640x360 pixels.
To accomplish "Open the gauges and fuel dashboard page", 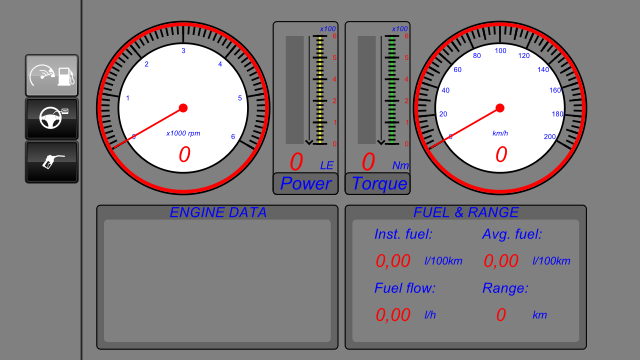I will [52, 76].
